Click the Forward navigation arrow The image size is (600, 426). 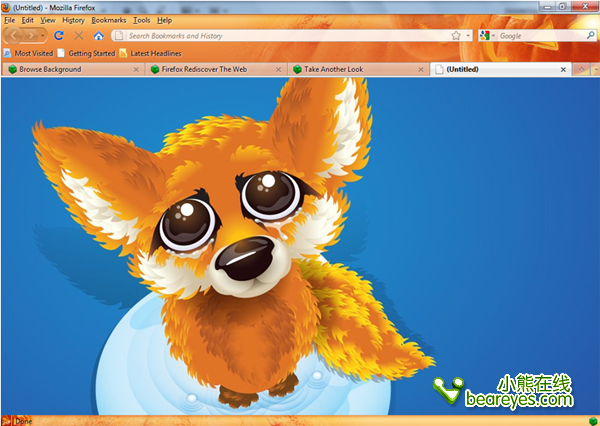tap(31, 36)
